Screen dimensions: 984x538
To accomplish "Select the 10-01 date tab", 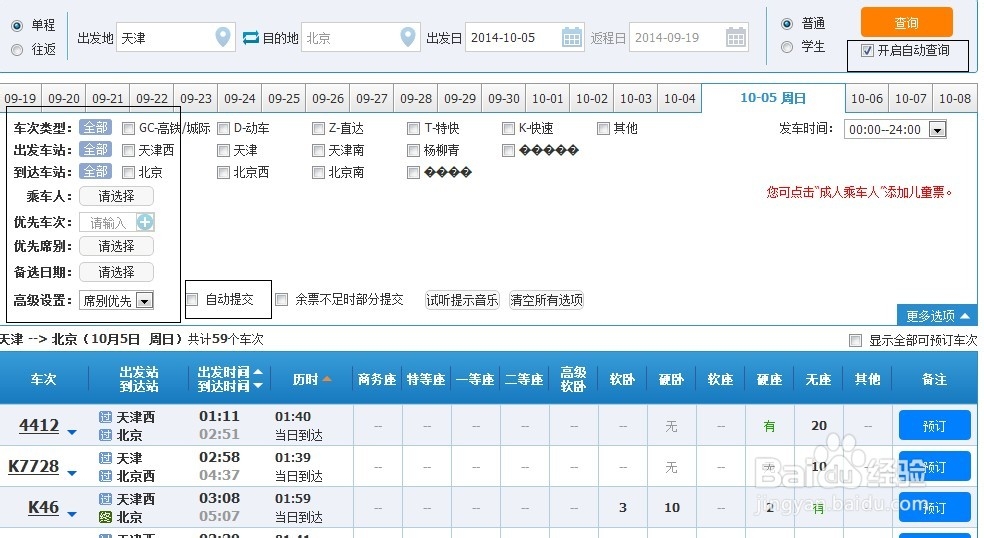I will pos(548,99).
